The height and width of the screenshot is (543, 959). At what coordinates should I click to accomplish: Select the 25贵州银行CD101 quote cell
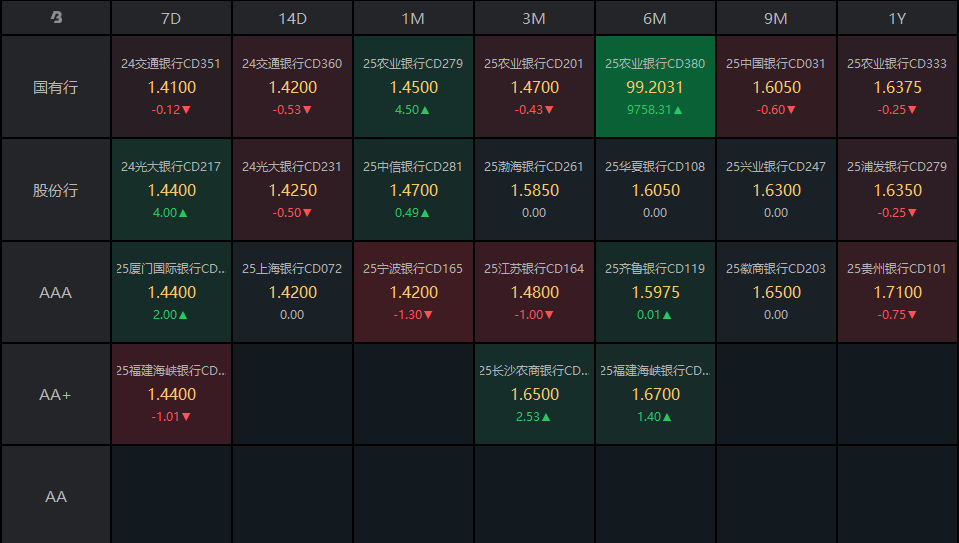click(x=897, y=293)
